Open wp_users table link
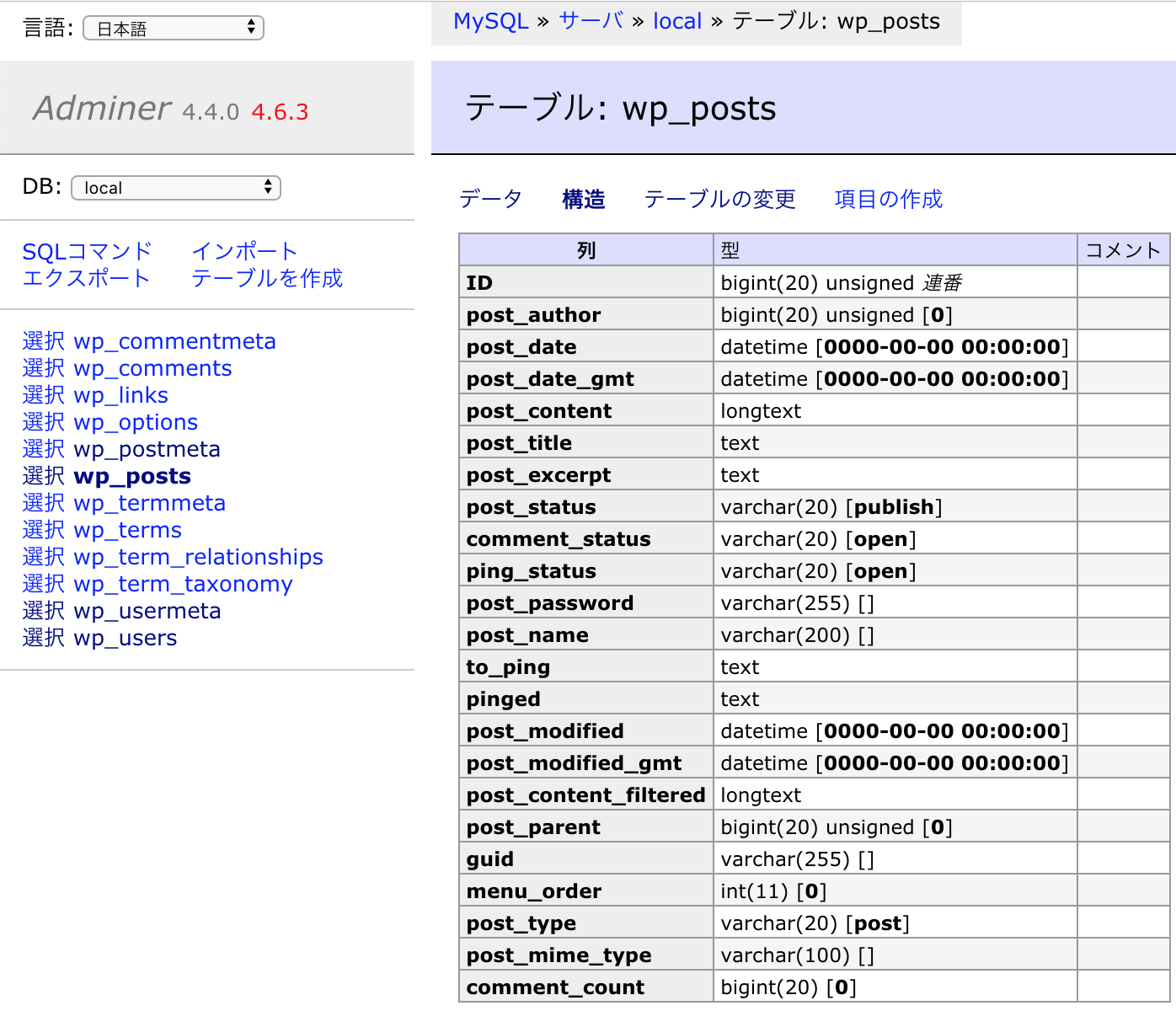 click(x=126, y=638)
